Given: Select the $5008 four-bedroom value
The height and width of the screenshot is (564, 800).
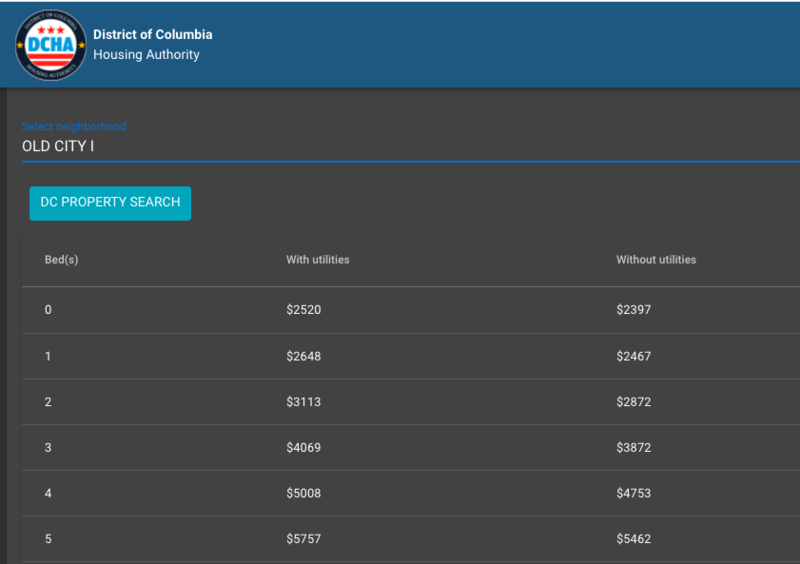Looking at the screenshot, I should click(x=303, y=493).
